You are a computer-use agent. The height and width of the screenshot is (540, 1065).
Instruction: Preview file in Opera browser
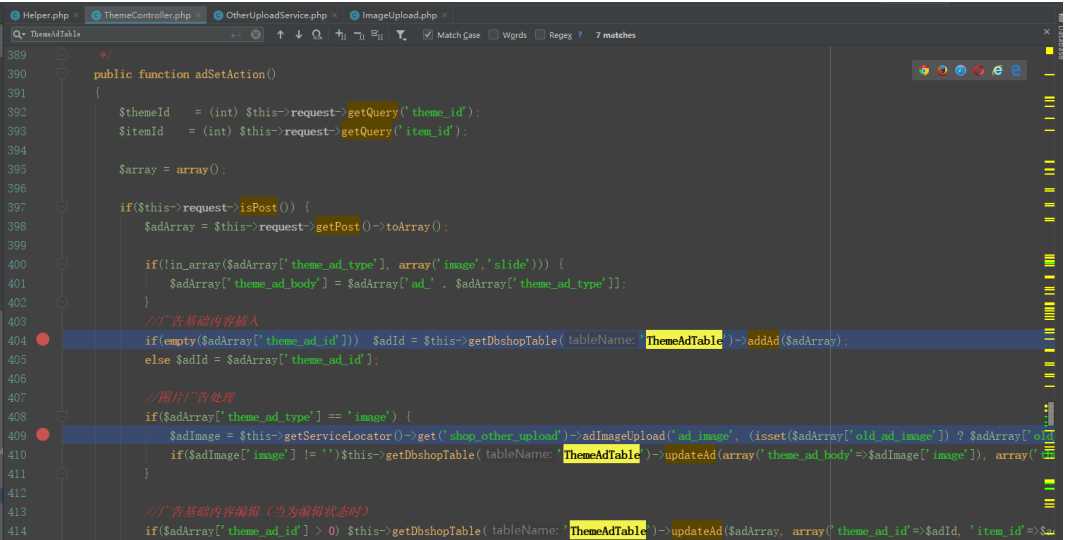point(979,71)
